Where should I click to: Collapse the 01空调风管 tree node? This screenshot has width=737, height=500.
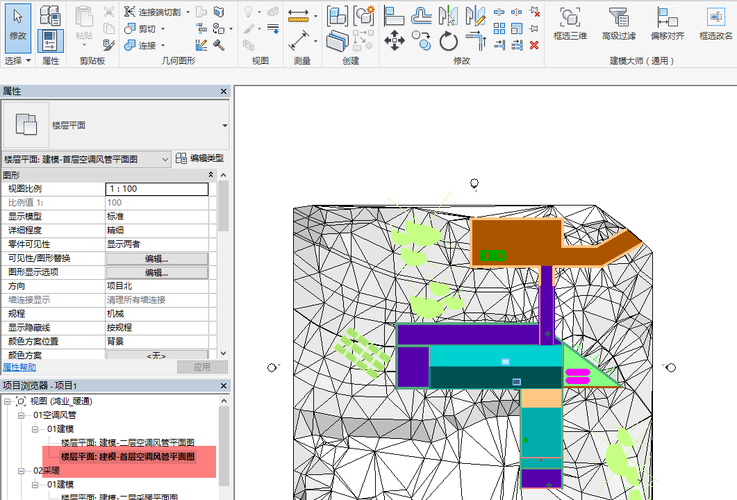pos(22,415)
